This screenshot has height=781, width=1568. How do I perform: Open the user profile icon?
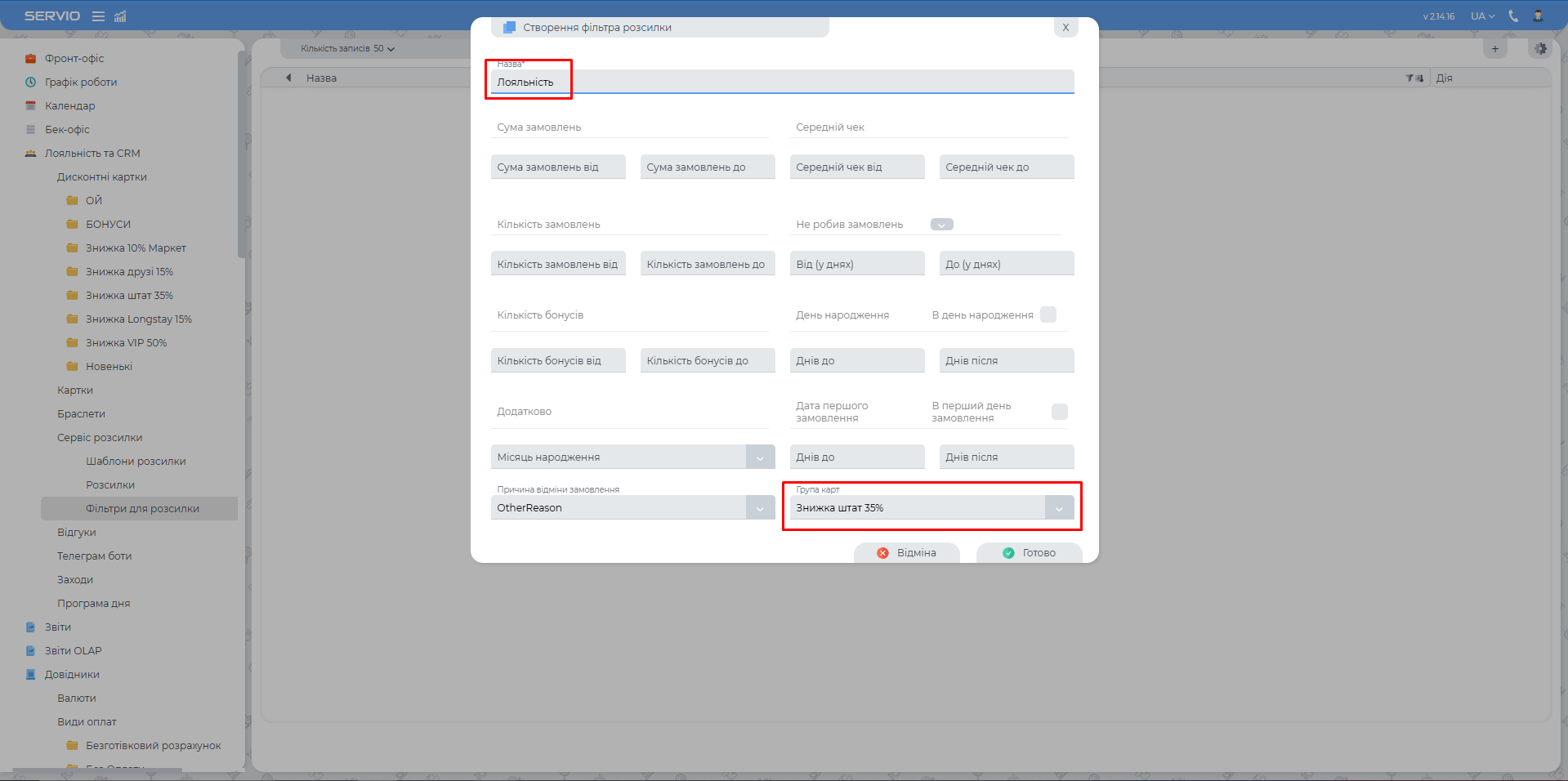tap(1538, 16)
